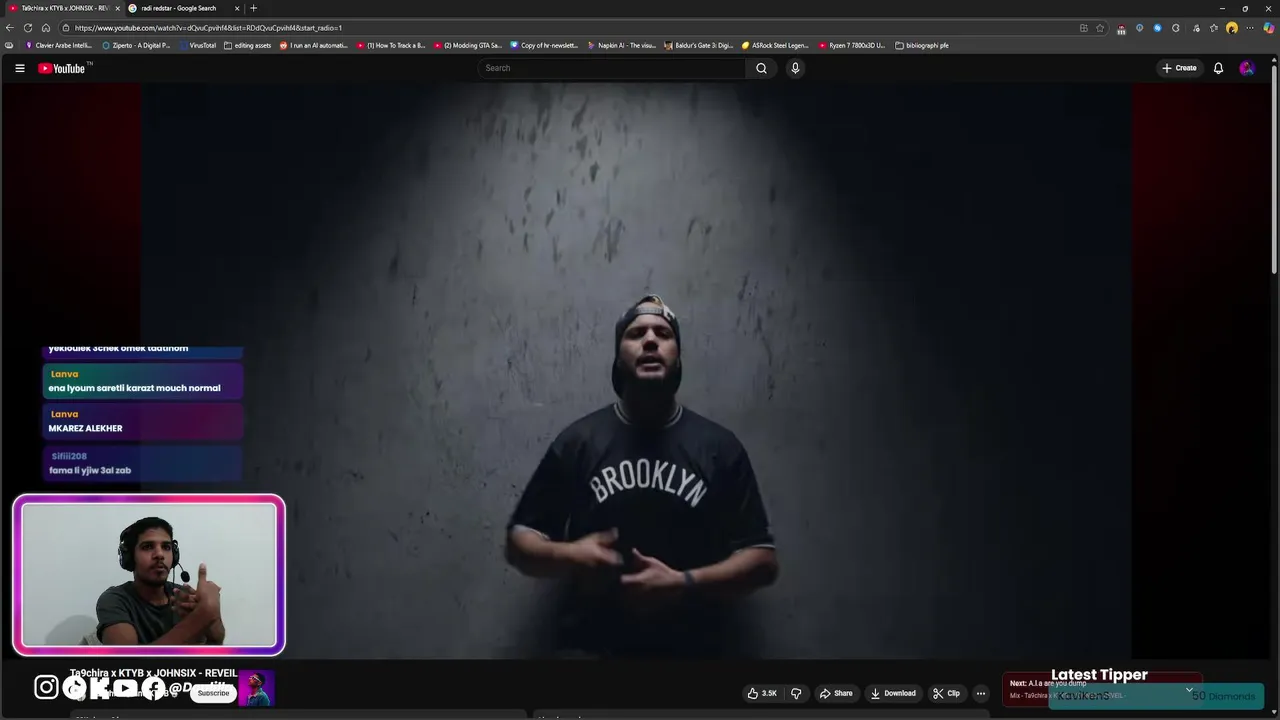
Task: Open the YouTube account avatar menu
Action: [1246, 68]
